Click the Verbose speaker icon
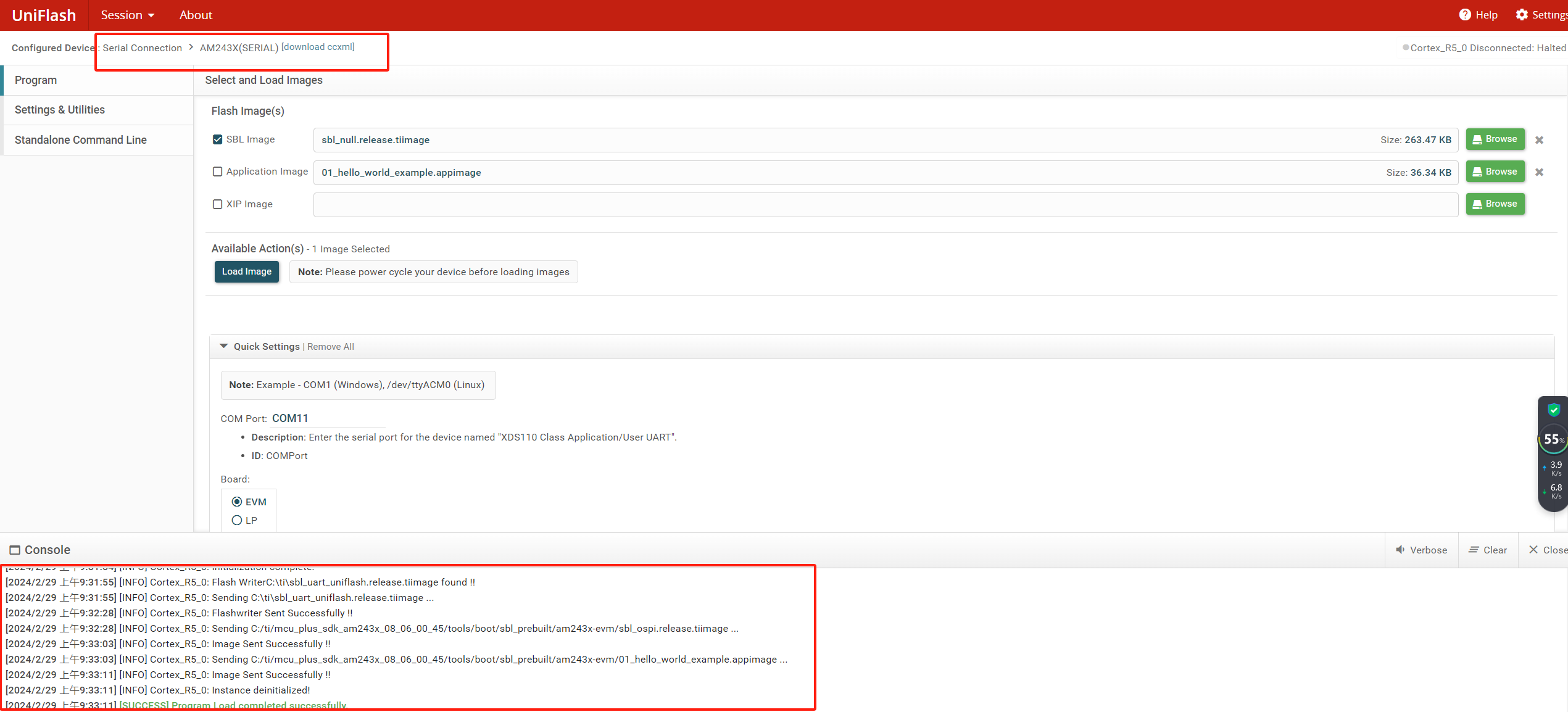Image resolution: width=1568 pixels, height=712 pixels. pyautogui.click(x=1400, y=550)
